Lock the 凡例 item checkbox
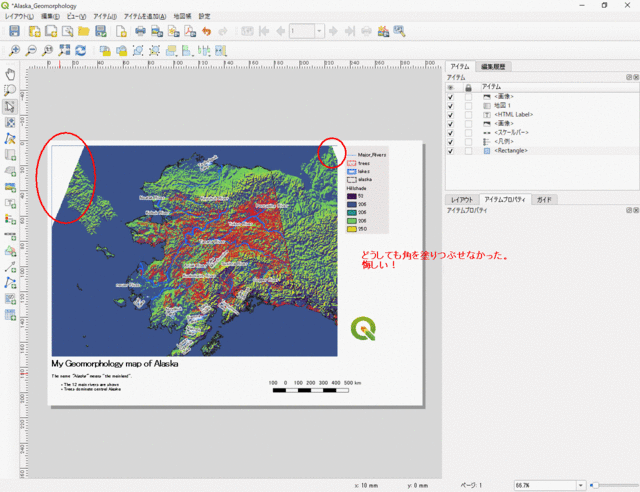 point(468,142)
